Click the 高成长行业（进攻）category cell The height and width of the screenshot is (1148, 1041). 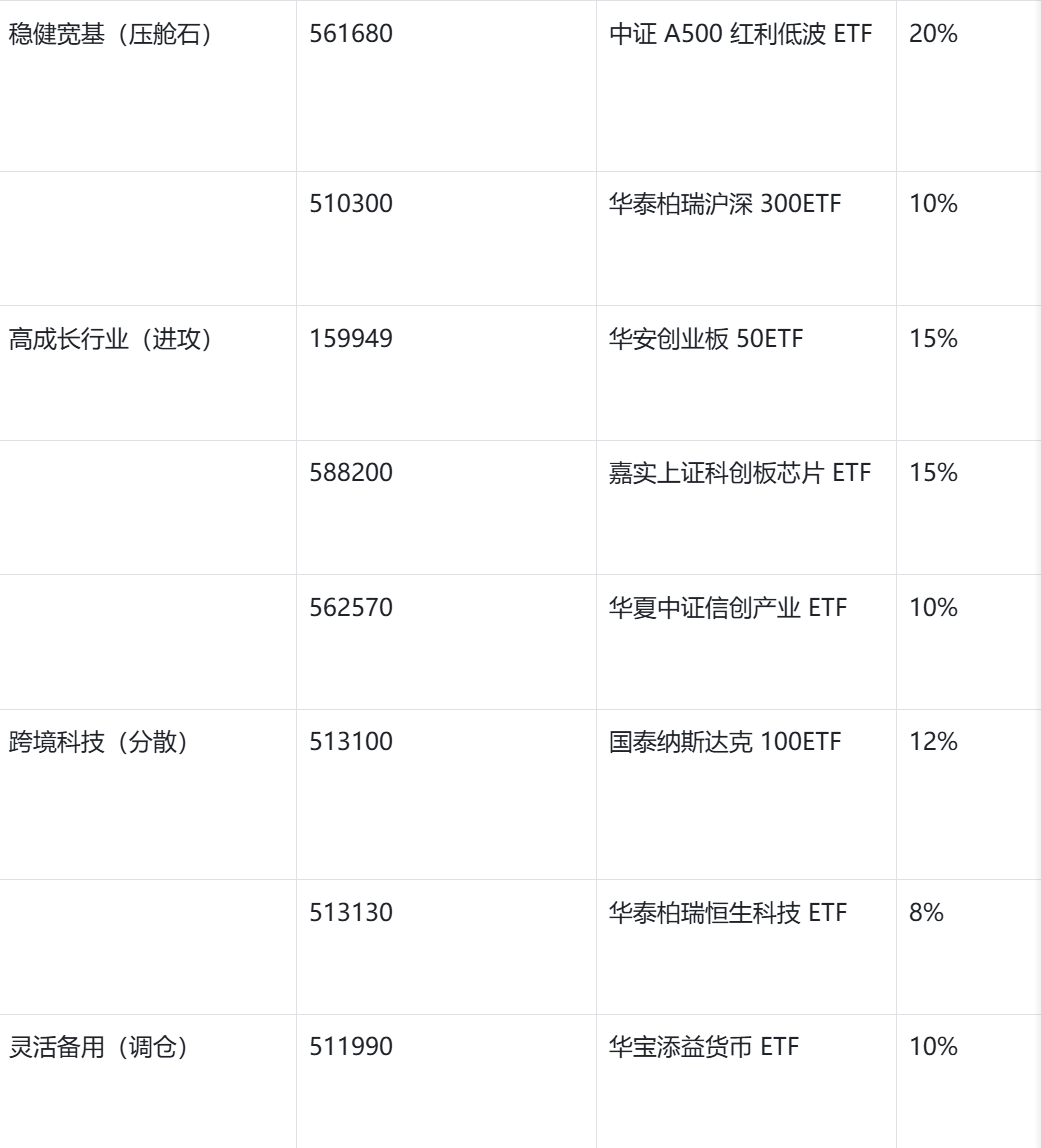110,339
